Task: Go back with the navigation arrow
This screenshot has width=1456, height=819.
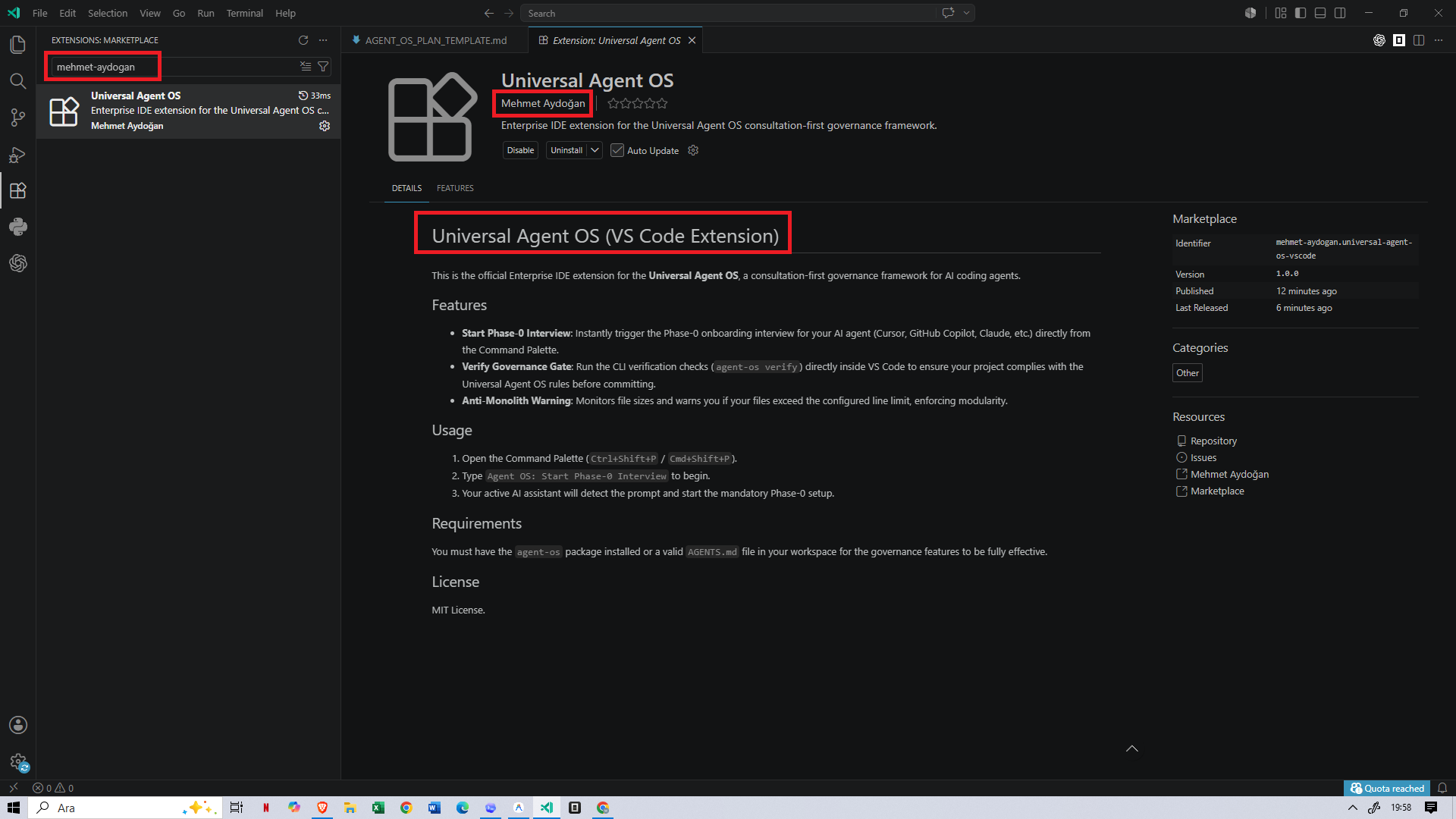Action: tap(489, 13)
